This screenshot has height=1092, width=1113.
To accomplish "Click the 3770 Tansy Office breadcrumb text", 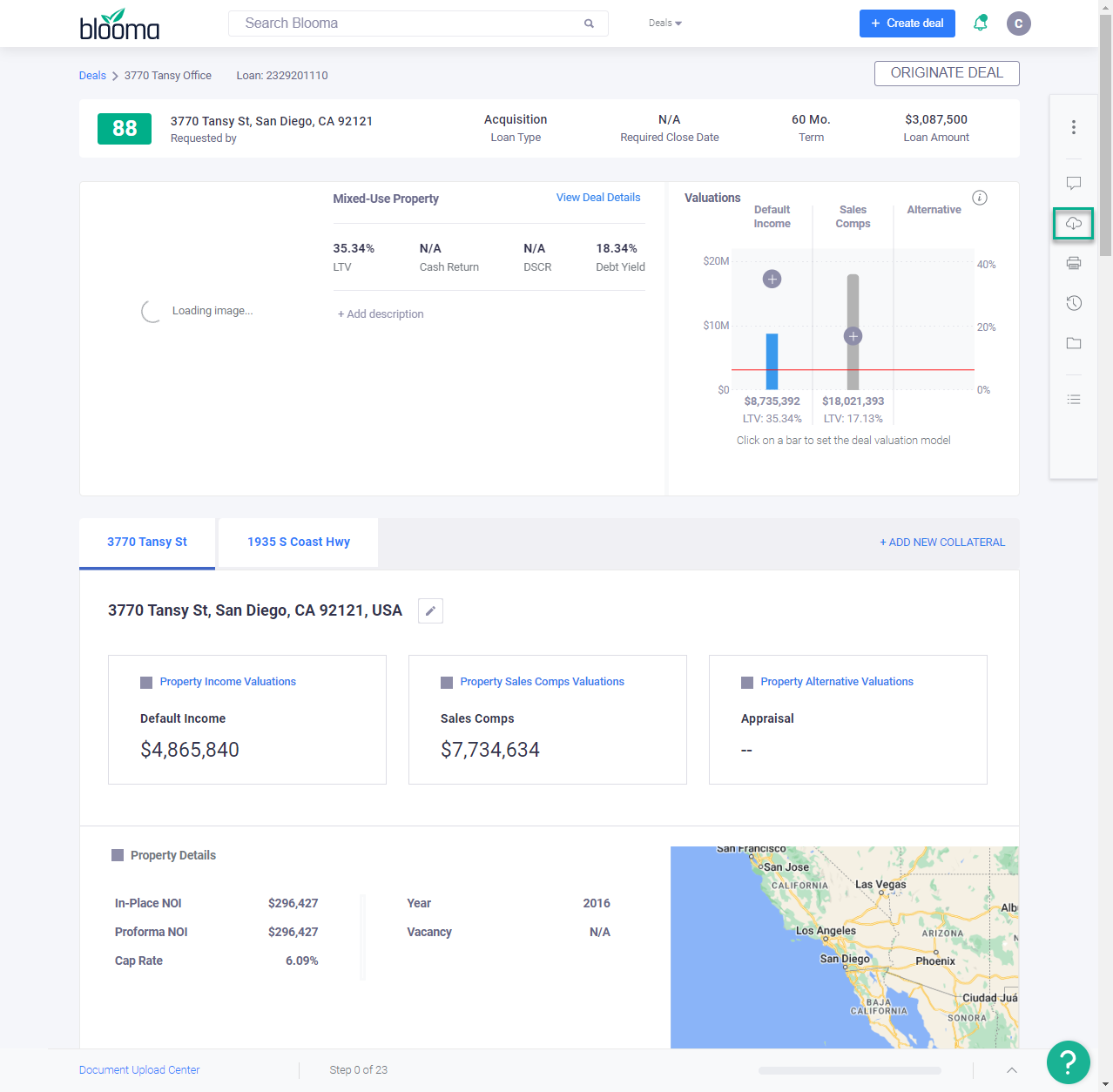I will 168,76.
